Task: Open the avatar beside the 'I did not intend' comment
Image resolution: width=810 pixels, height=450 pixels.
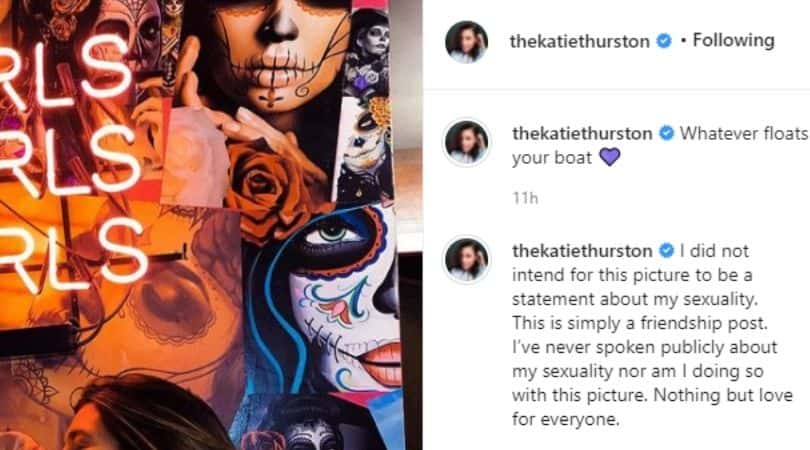Action: [466, 260]
